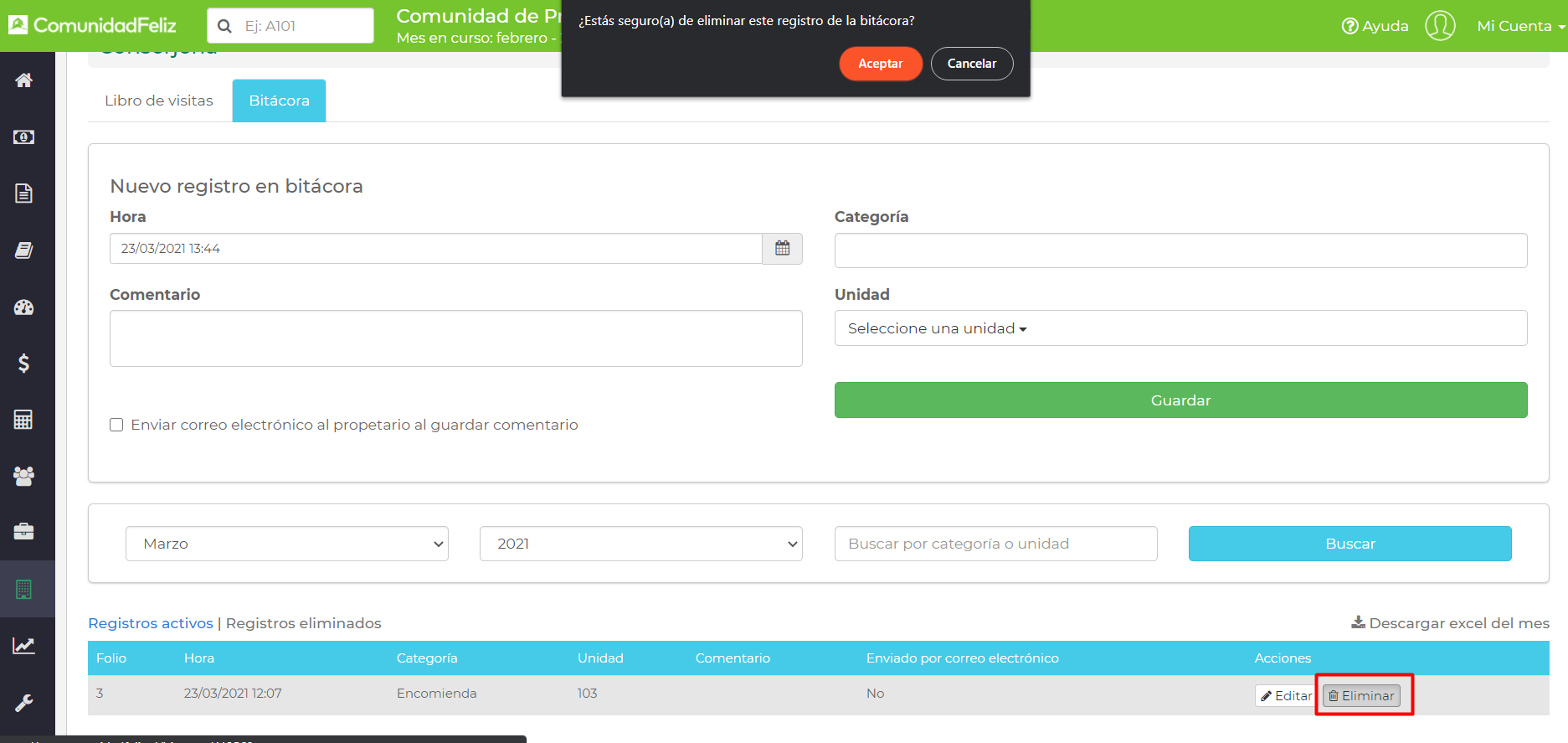1568x743 pixels.
Task: Click the dollar sign sidebar icon
Action: tap(23, 363)
